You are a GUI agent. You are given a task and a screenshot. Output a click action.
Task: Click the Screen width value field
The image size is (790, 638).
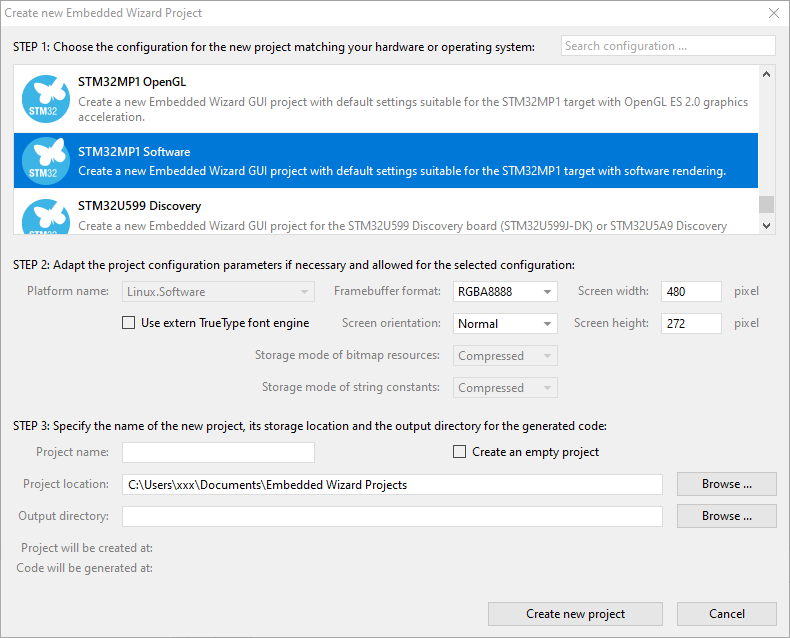click(690, 292)
